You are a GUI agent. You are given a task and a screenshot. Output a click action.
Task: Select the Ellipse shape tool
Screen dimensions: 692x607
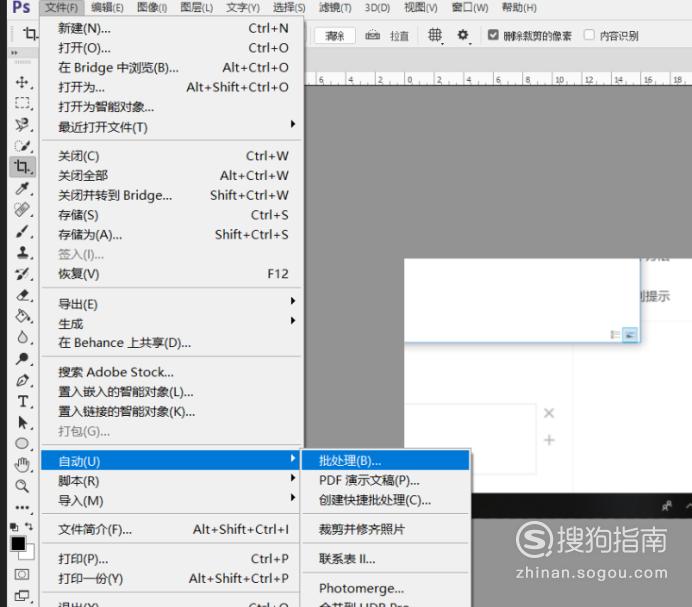tap(22, 444)
